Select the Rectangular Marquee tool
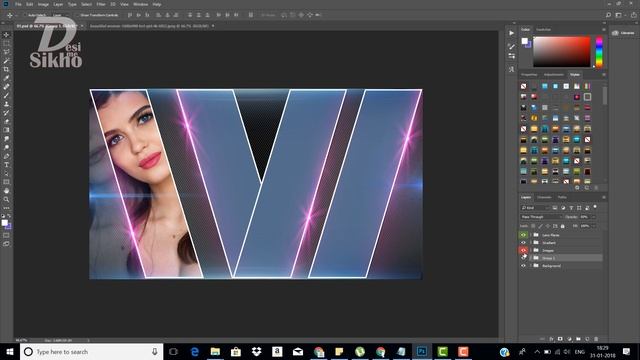 (6, 43)
